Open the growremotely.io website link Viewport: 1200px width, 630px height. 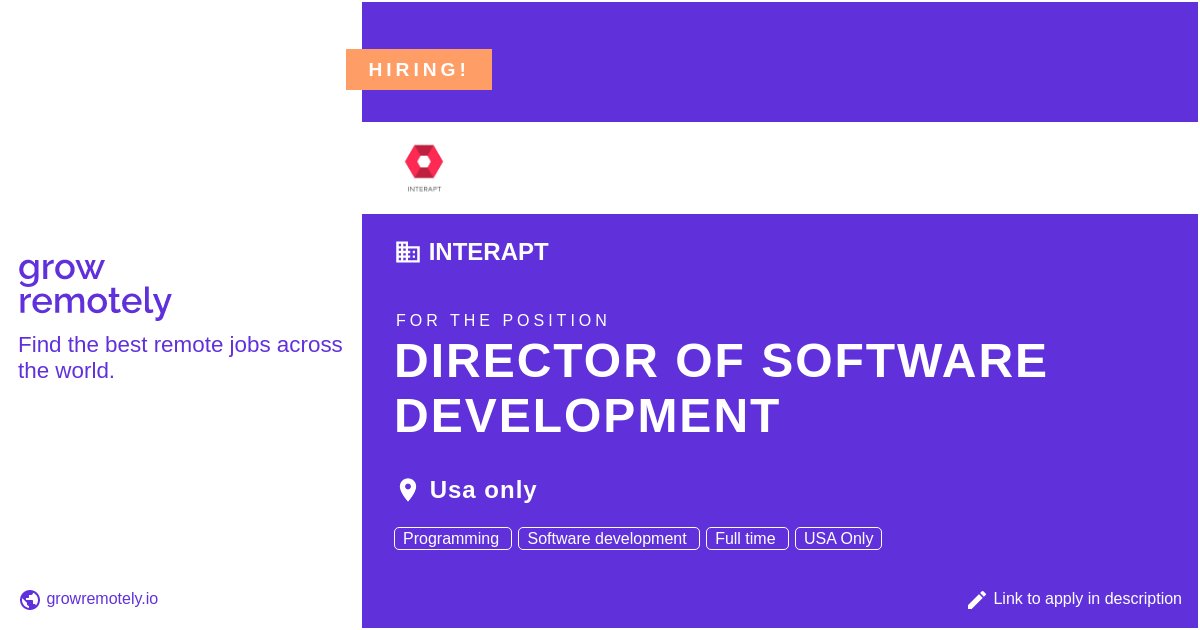102,599
